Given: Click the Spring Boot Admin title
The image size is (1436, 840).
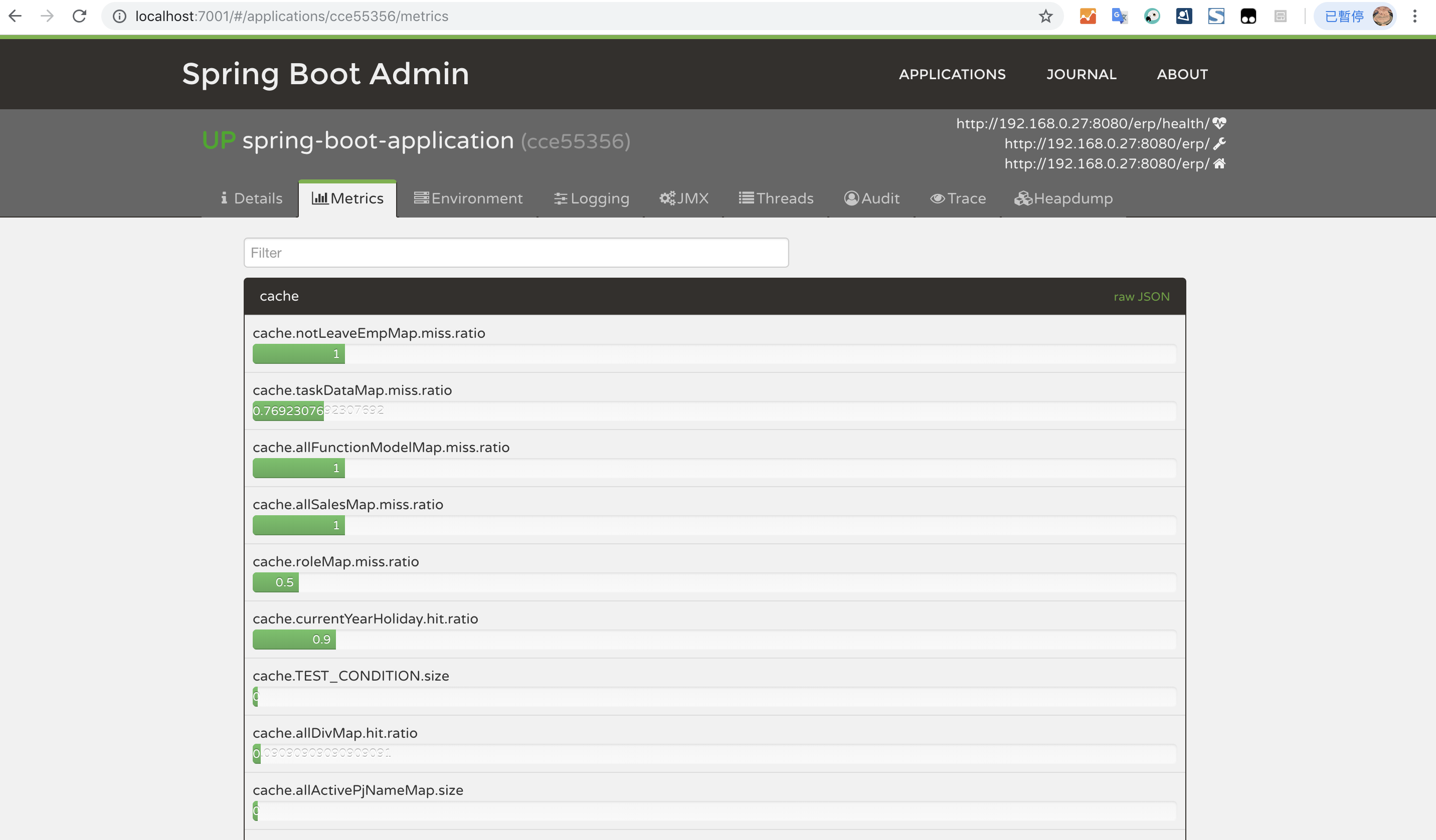Looking at the screenshot, I should [x=325, y=74].
